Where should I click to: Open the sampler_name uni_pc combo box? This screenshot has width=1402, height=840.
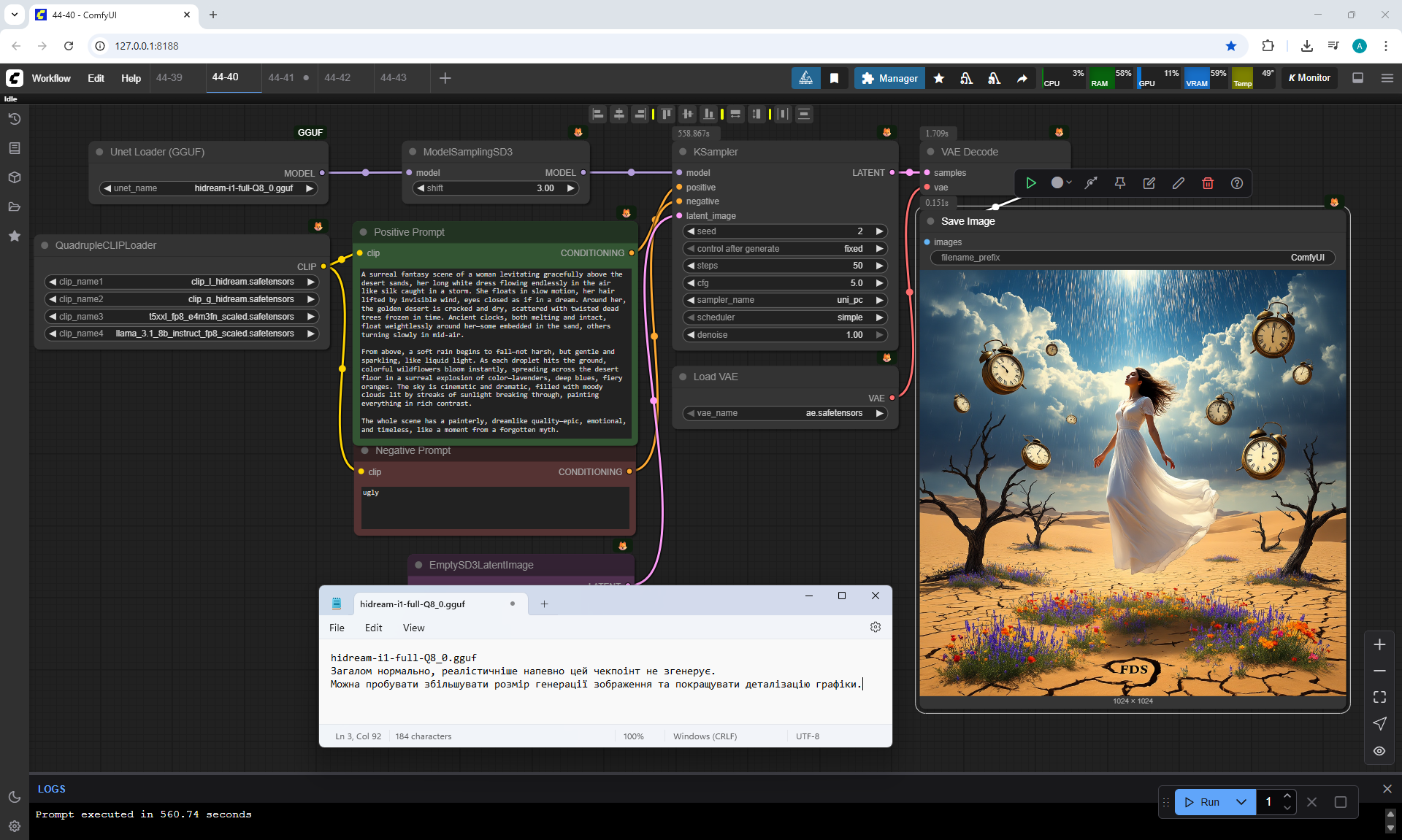784,300
